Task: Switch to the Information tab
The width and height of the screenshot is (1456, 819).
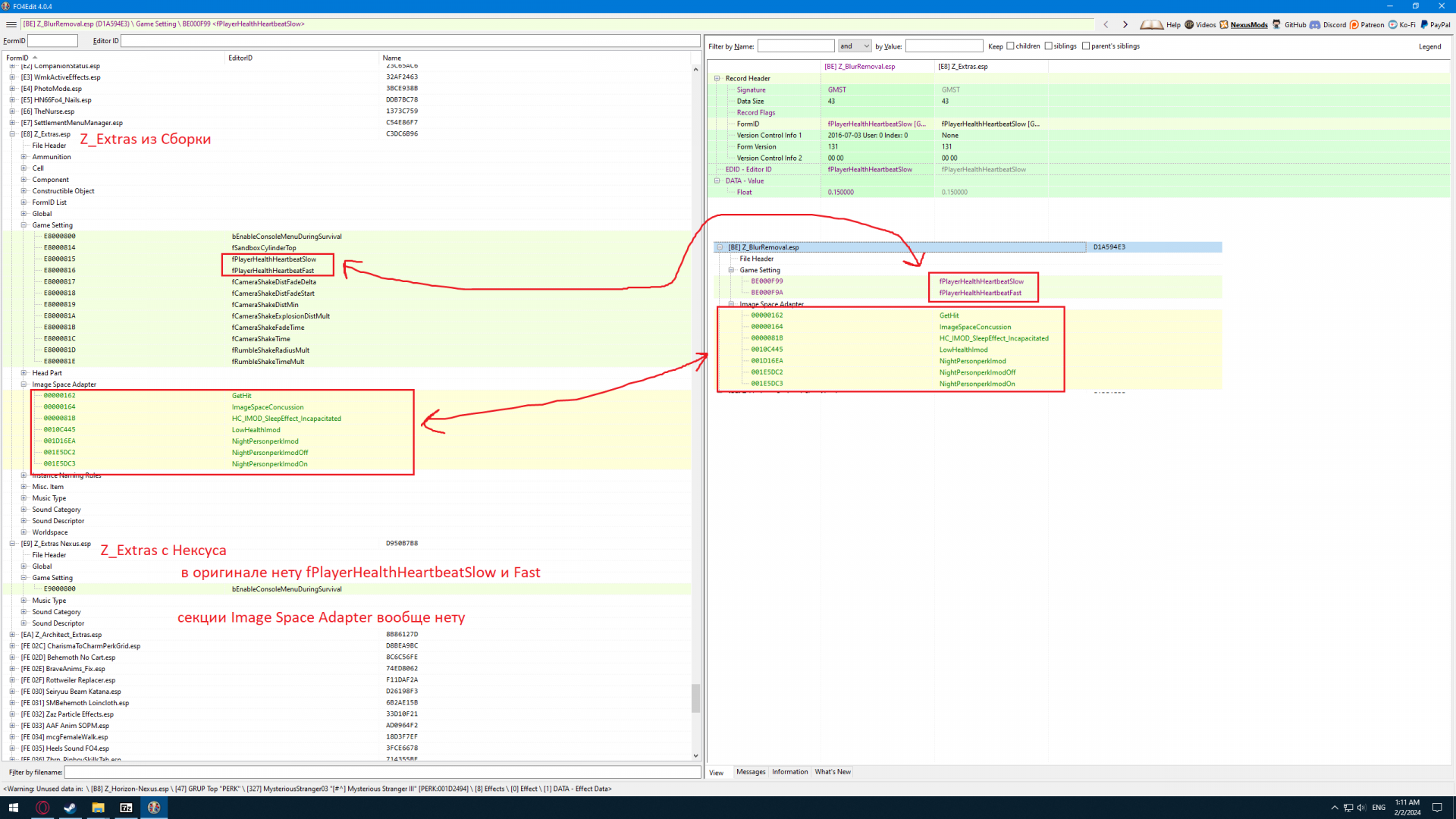Action: (789, 772)
